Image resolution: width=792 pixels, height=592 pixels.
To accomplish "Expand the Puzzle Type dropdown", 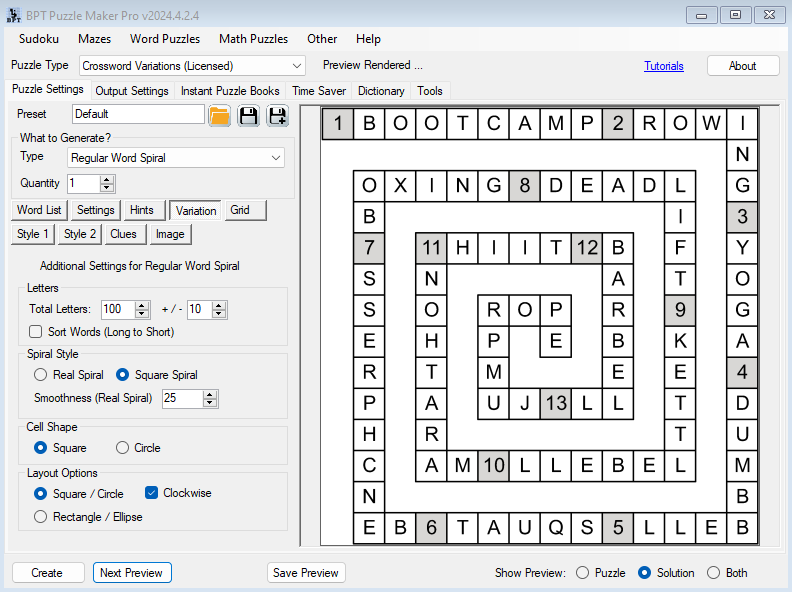I will click(x=296, y=66).
